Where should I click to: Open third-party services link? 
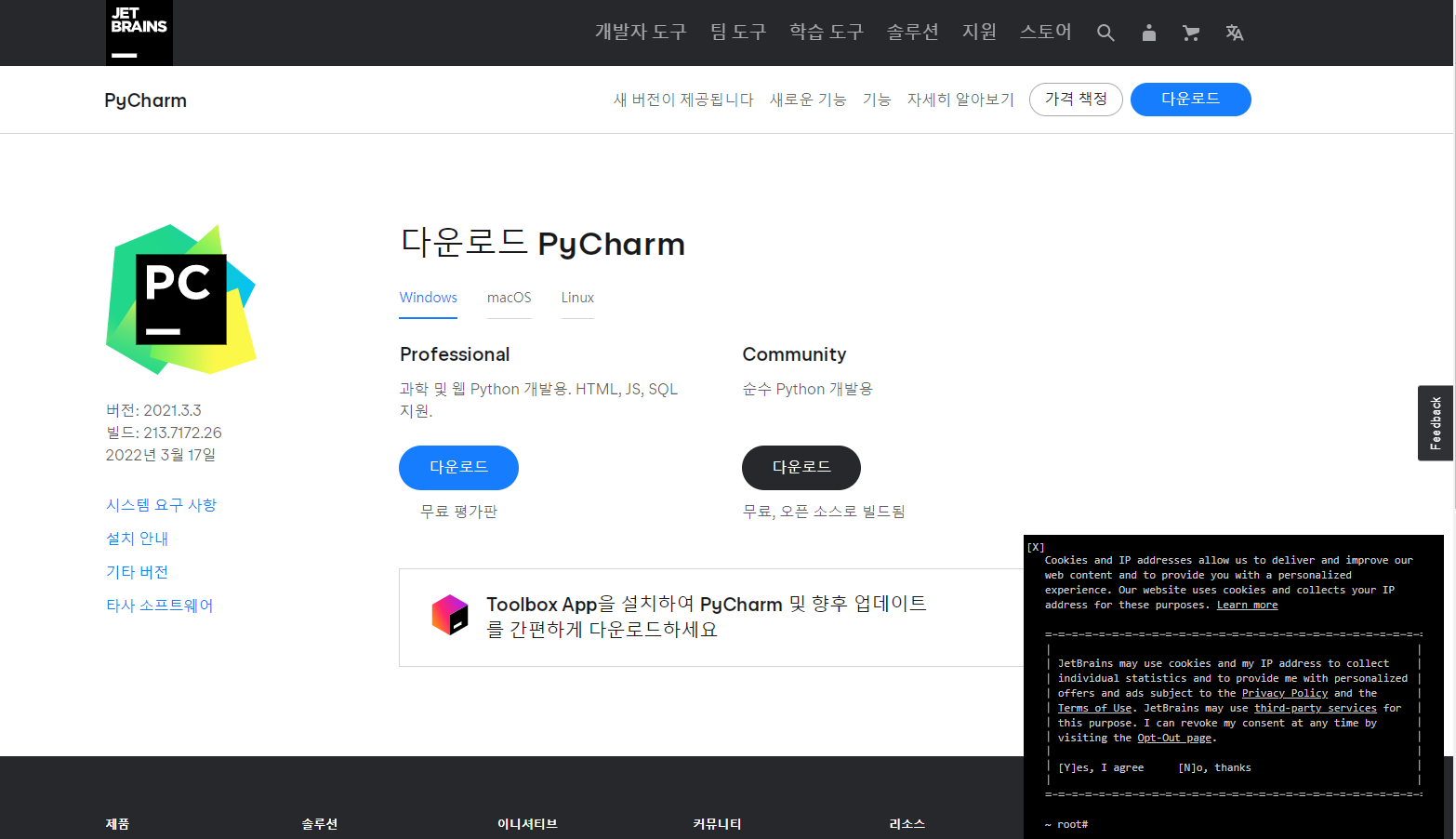(1316, 709)
